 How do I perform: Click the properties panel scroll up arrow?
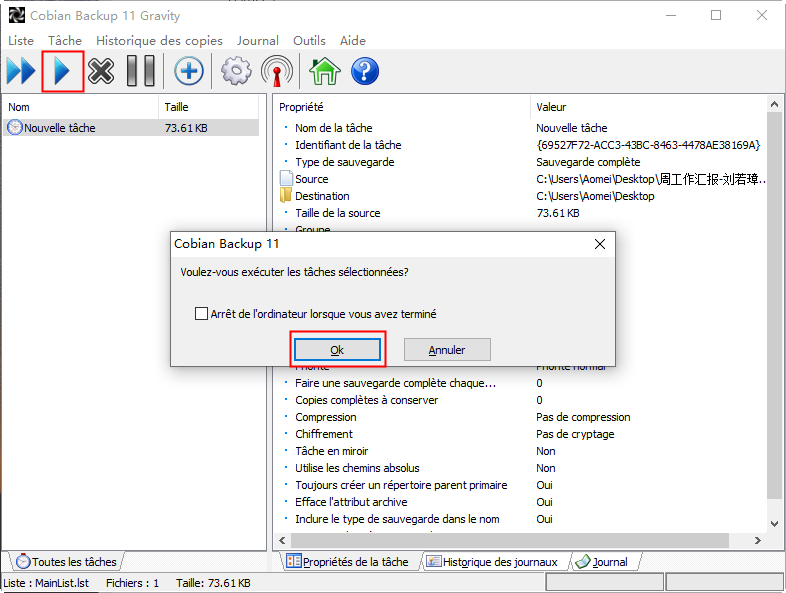[x=774, y=104]
